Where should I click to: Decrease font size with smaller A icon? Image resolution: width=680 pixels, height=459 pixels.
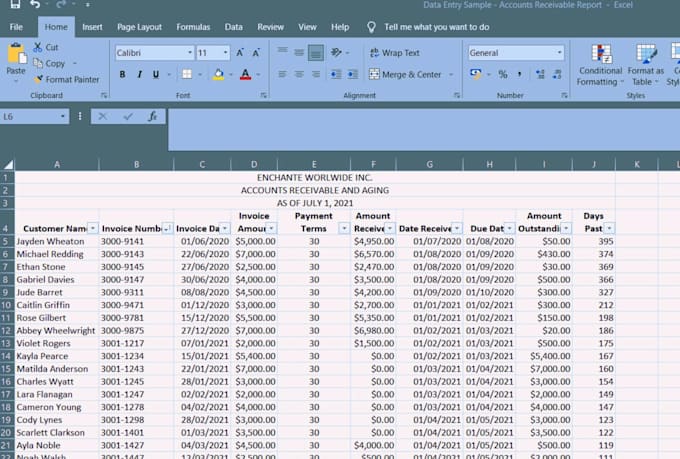click(256, 53)
